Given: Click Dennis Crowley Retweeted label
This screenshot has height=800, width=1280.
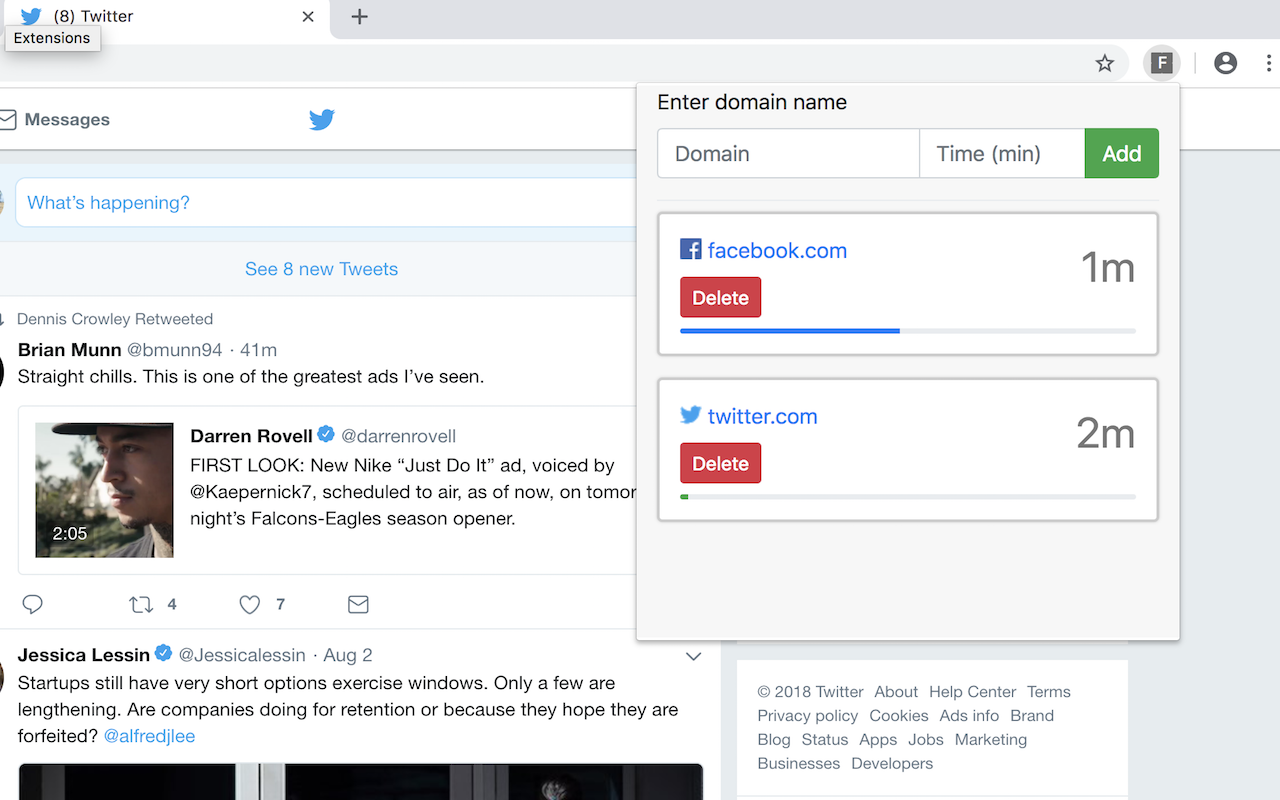Looking at the screenshot, I should 115,319.
